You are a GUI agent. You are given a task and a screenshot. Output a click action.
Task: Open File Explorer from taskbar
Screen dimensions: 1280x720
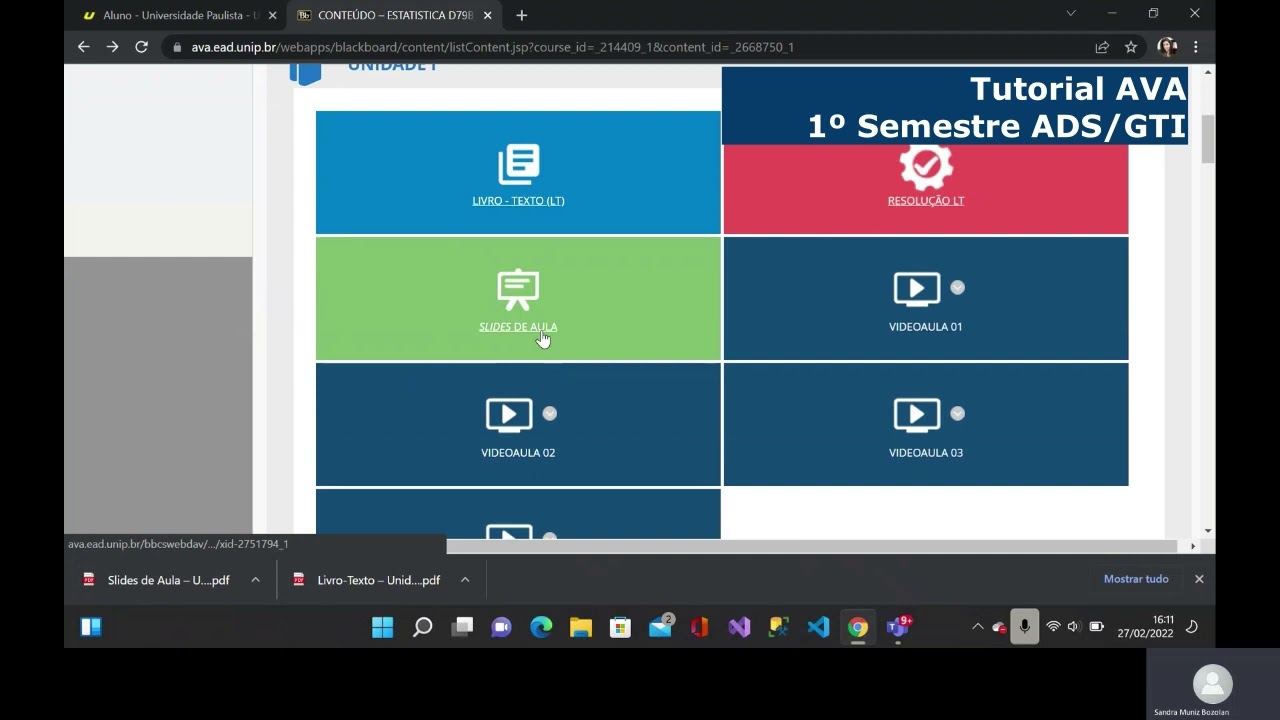pos(581,627)
